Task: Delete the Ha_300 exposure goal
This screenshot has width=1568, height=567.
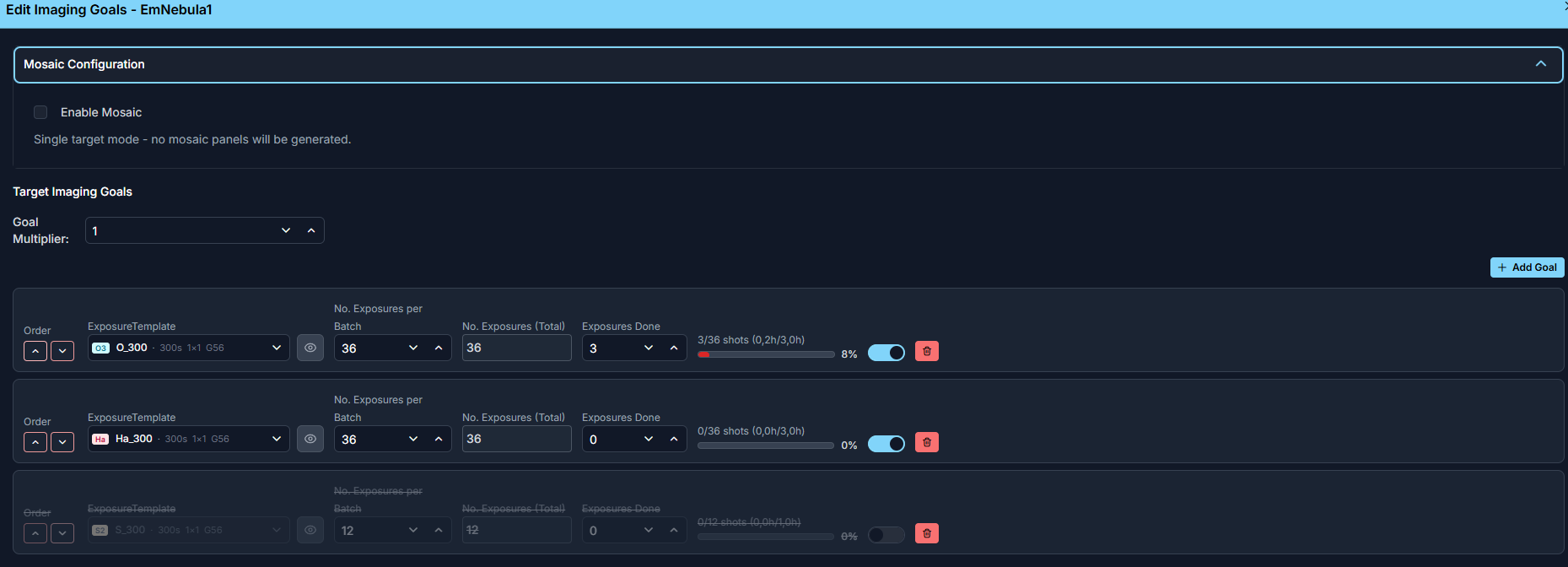Action: tap(926, 442)
